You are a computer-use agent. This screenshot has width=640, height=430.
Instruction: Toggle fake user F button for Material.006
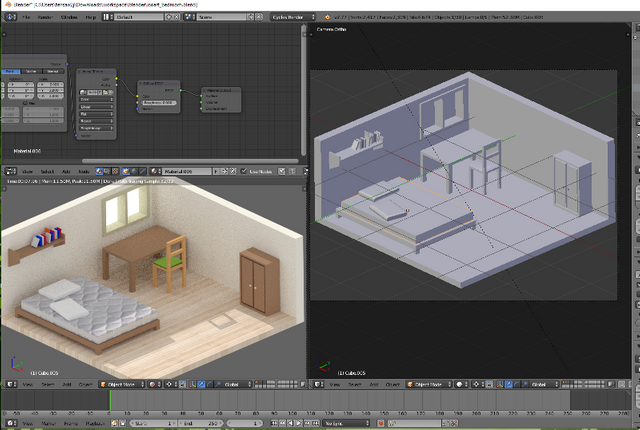(216, 171)
